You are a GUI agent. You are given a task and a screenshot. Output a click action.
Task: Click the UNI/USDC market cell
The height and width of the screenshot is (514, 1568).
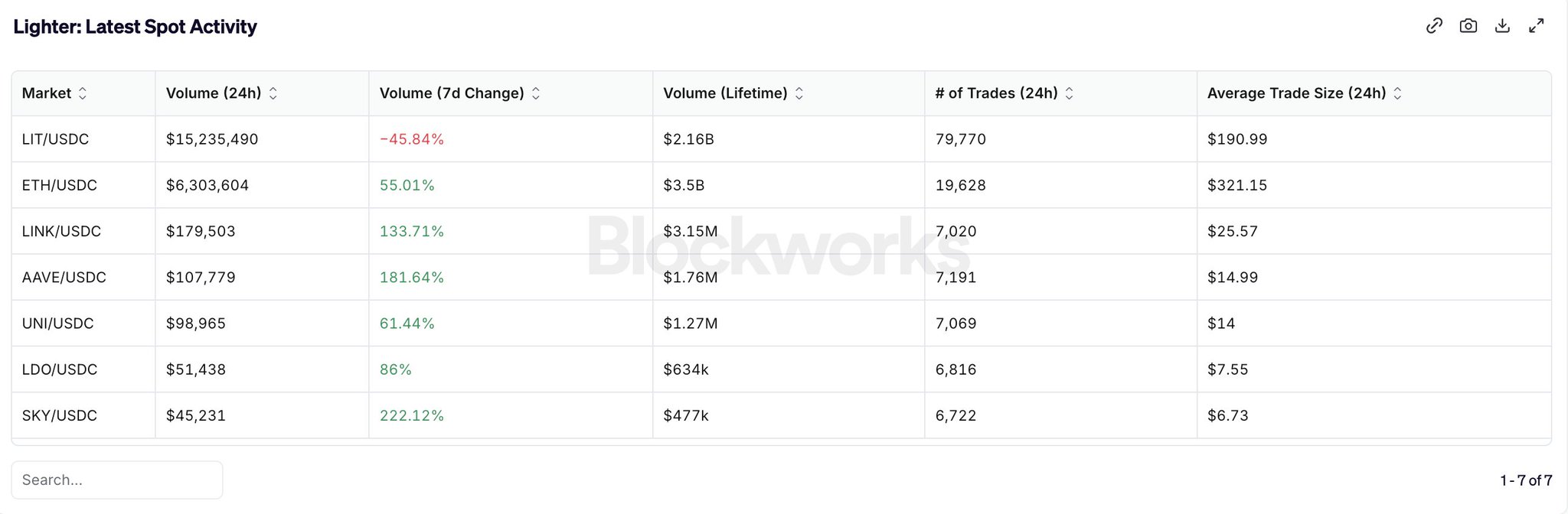point(57,324)
